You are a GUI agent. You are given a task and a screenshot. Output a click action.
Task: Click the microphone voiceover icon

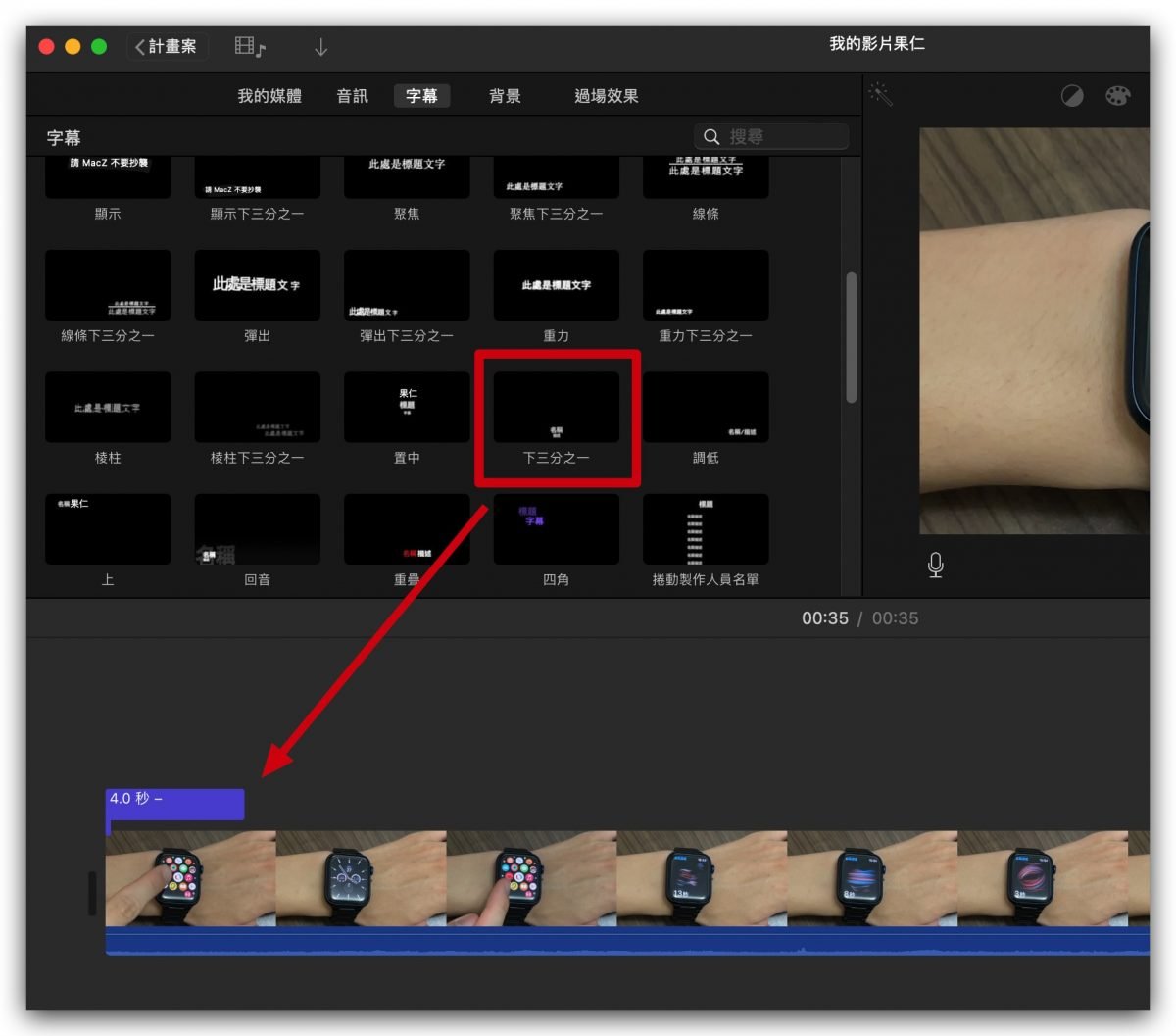(x=936, y=565)
